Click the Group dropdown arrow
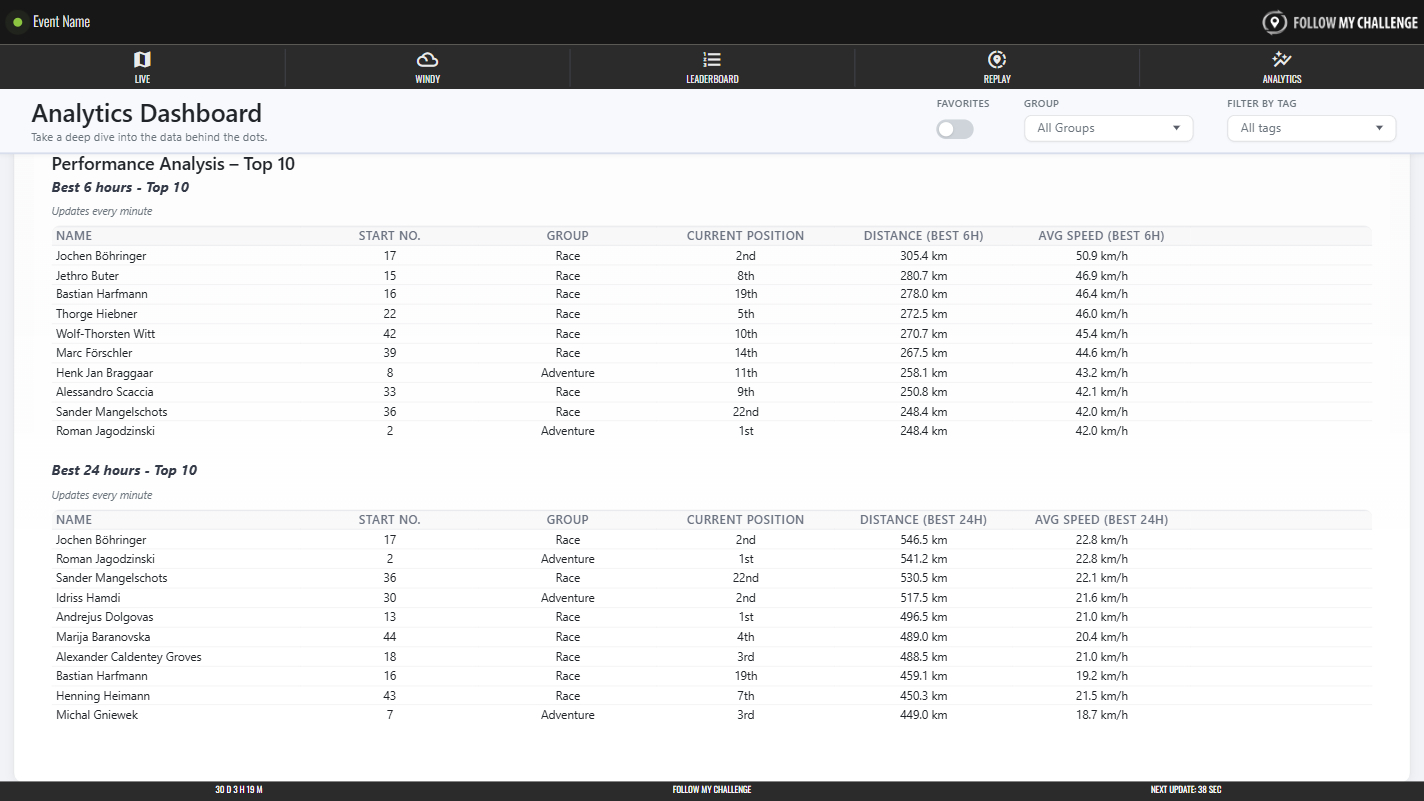1424x801 pixels. pos(1176,128)
